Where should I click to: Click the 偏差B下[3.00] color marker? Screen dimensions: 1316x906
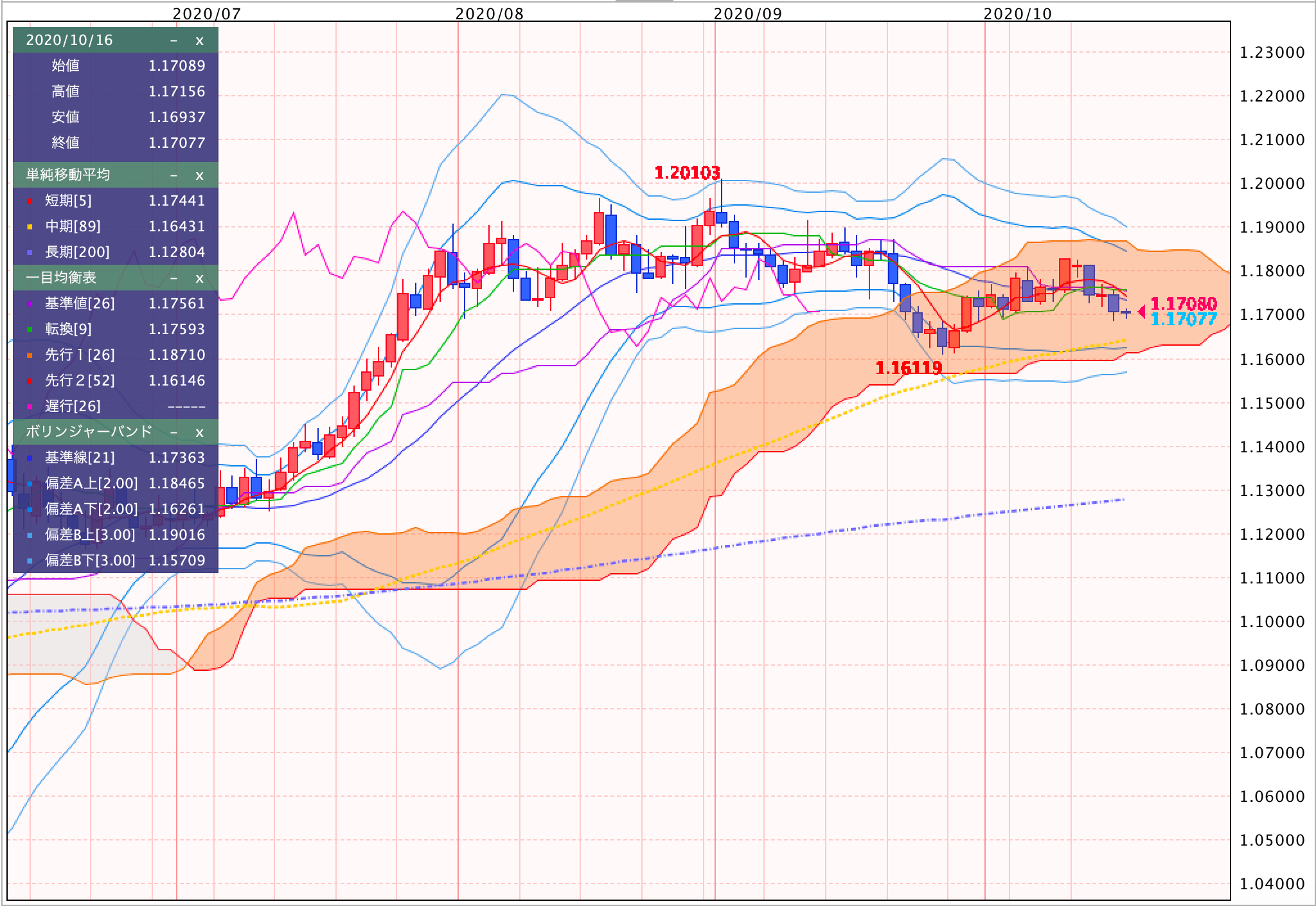(x=30, y=562)
